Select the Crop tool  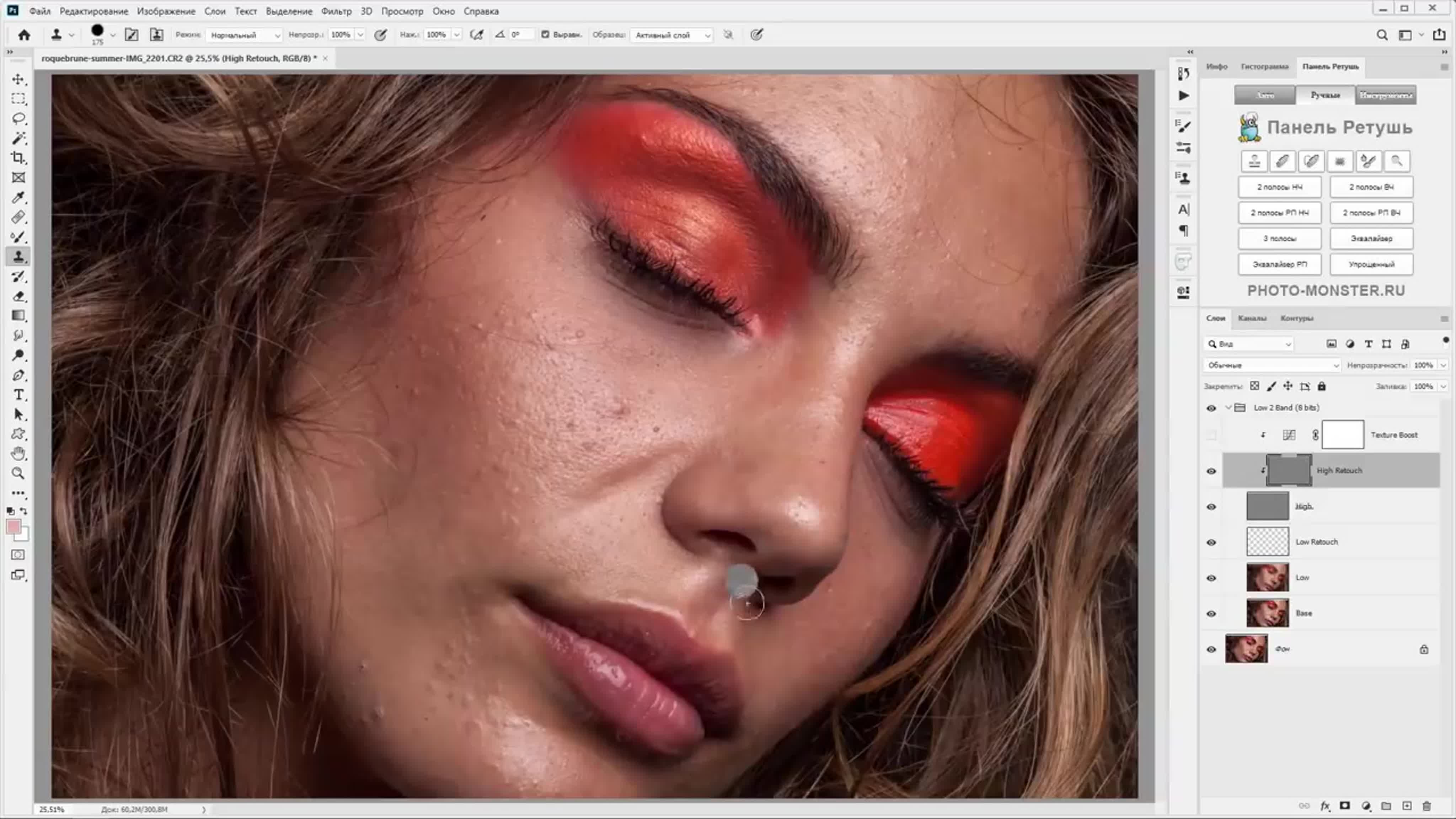click(x=18, y=158)
